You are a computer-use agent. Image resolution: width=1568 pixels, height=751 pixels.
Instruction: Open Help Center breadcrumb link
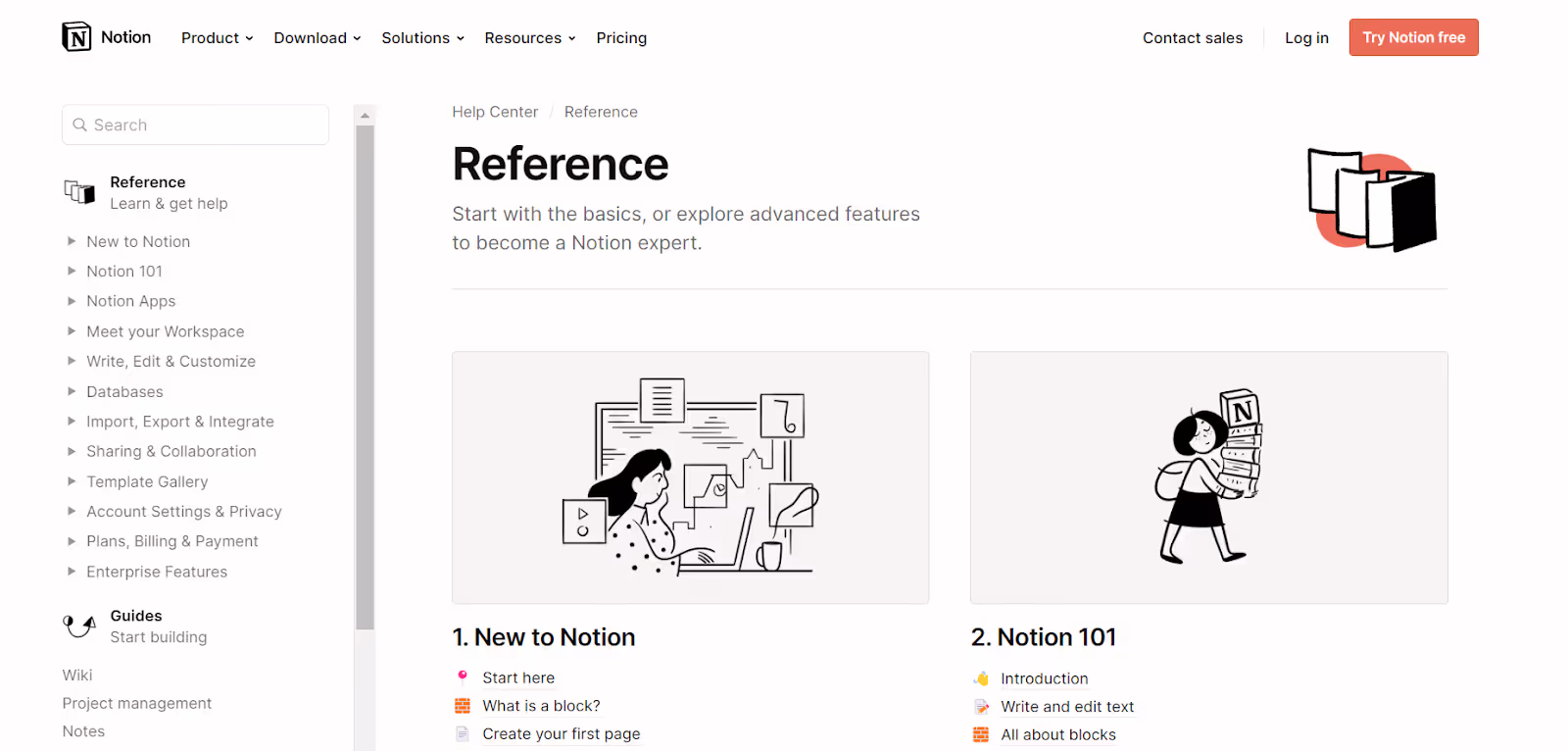495,112
